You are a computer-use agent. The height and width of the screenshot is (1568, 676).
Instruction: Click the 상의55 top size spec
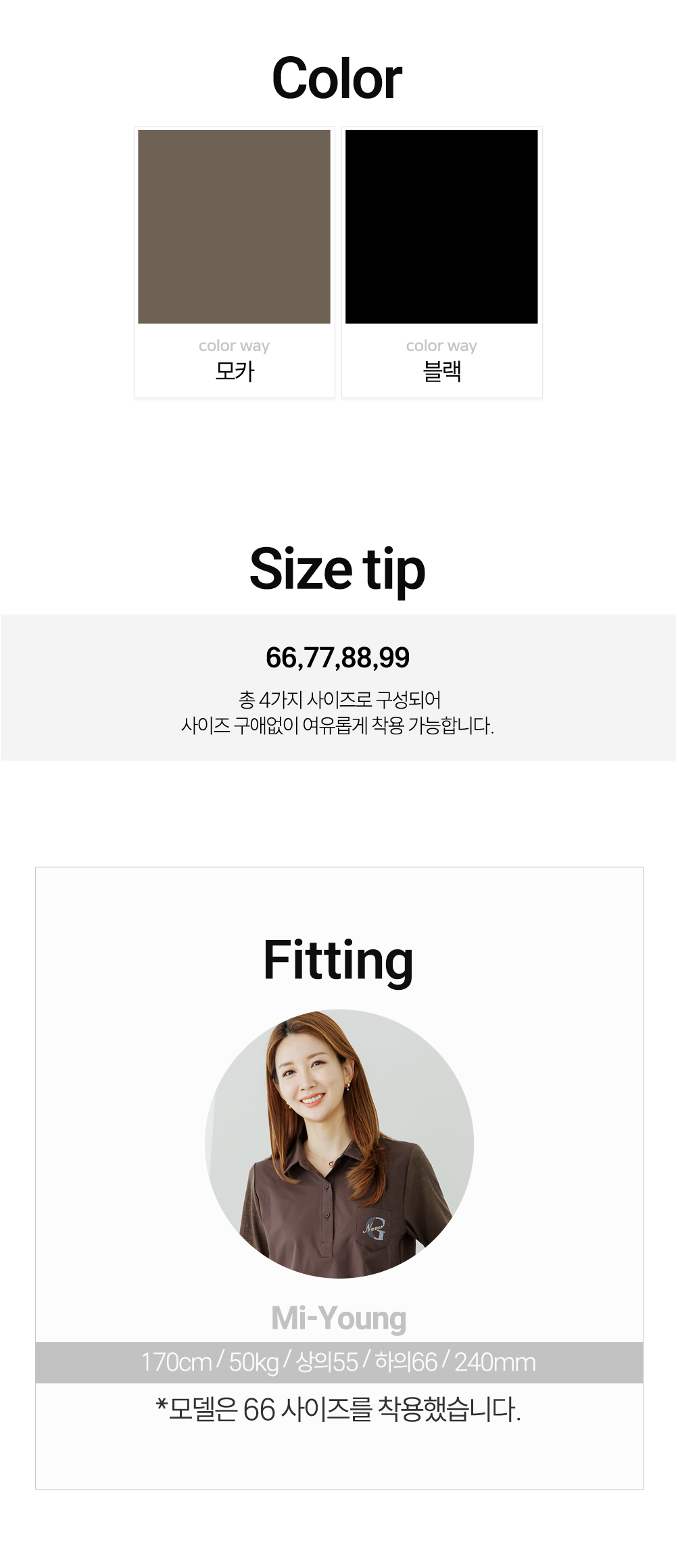point(327,1362)
